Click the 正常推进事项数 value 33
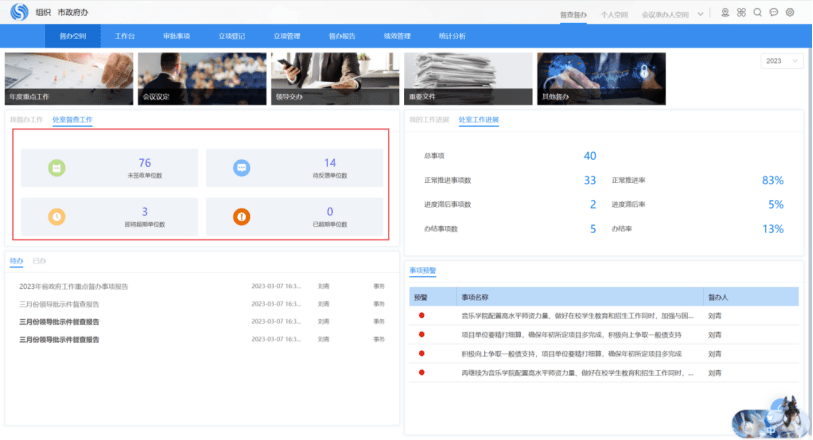The image size is (813, 440). 590,180
